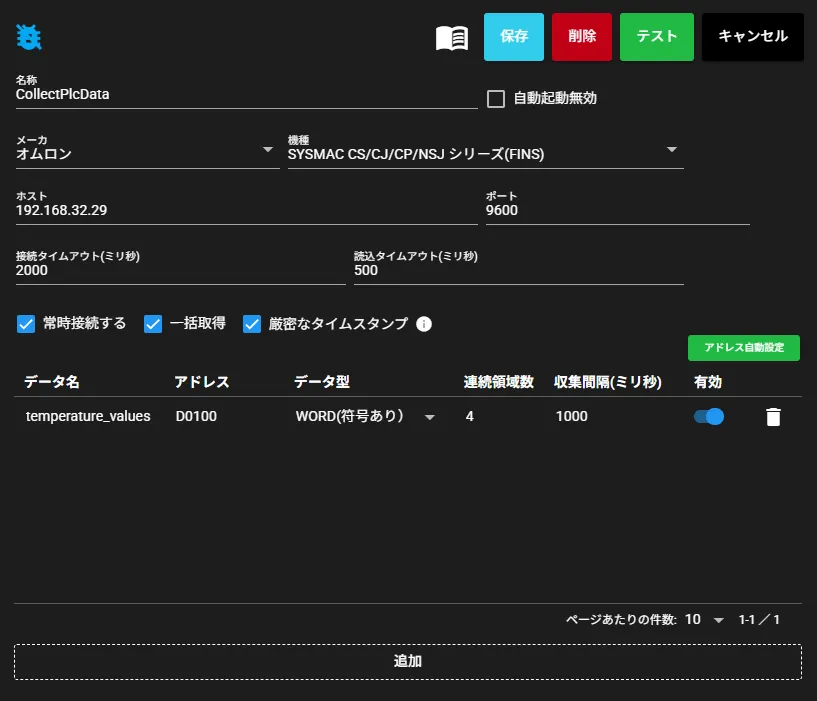
Task: Click the アドレス自動設定 button
Action: click(744, 348)
